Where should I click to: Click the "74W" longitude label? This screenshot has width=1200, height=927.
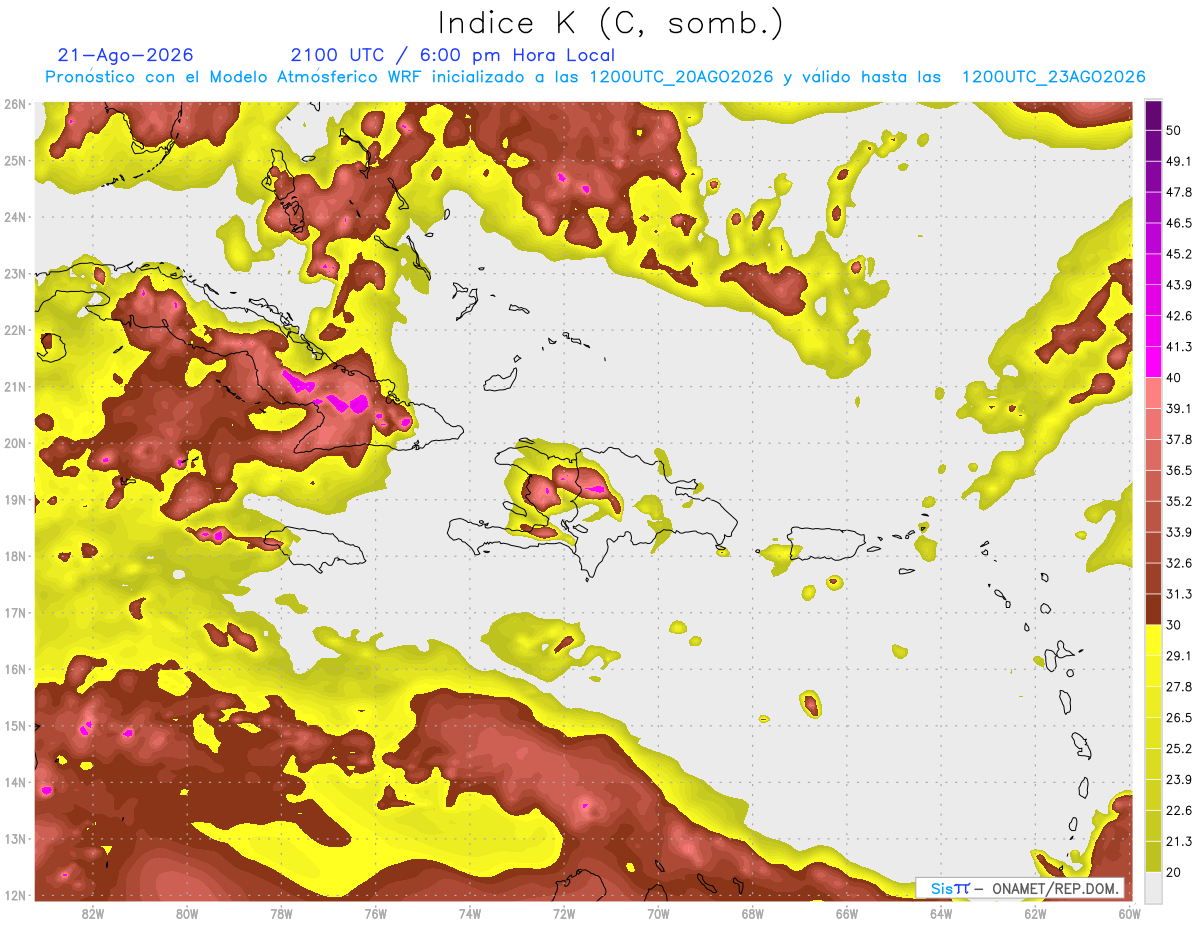[470, 913]
